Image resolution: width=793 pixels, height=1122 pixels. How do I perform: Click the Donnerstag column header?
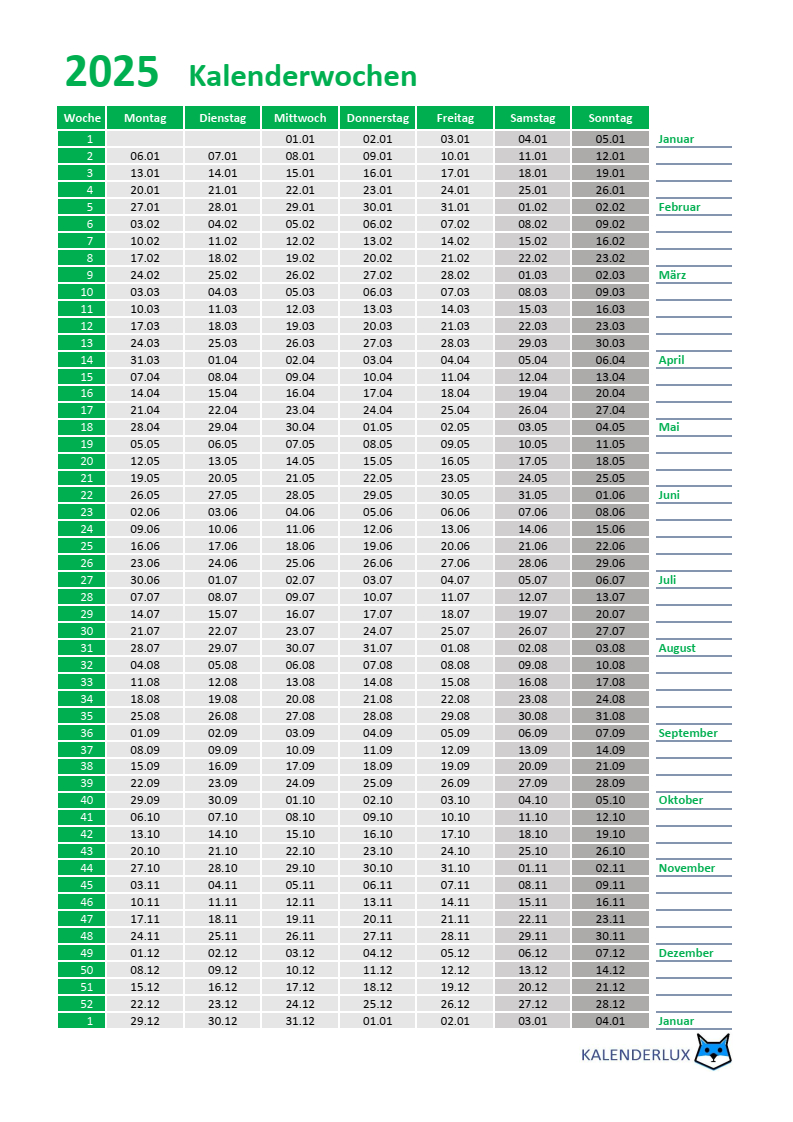pyautogui.click(x=377, y=118)
